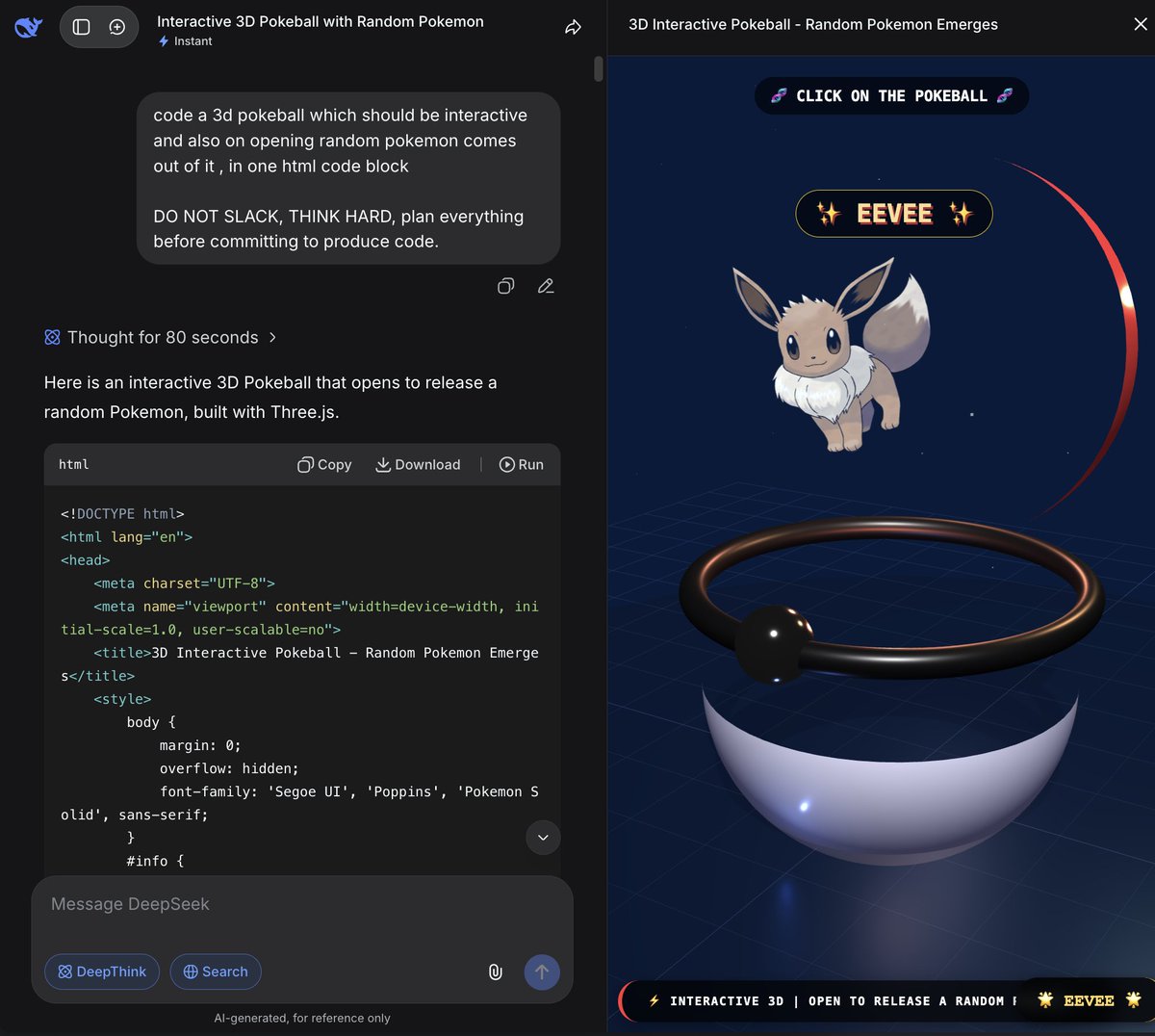Image resolution: width=1155 pixels, height=1036 pixels.
Task: Focus the Message DeepSeek input field
Action: 302,904
